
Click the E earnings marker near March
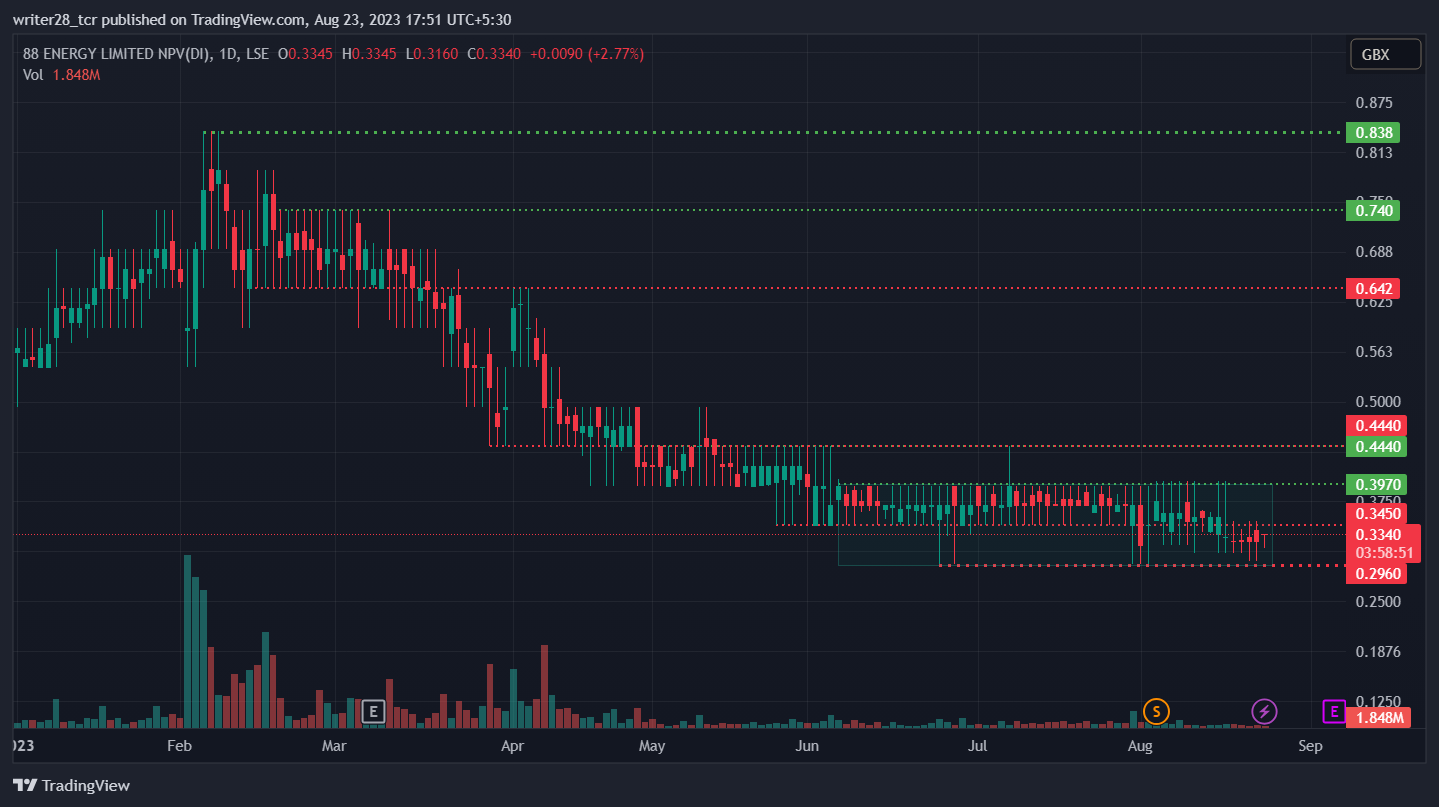click(x=372, y=712)
